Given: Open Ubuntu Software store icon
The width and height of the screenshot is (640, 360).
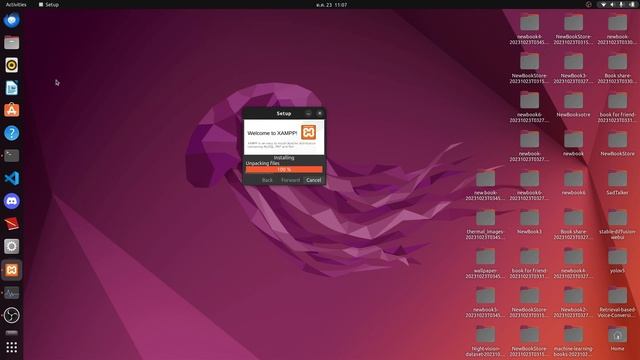Looking at the screenshot, I should click(x=11, y=110).
